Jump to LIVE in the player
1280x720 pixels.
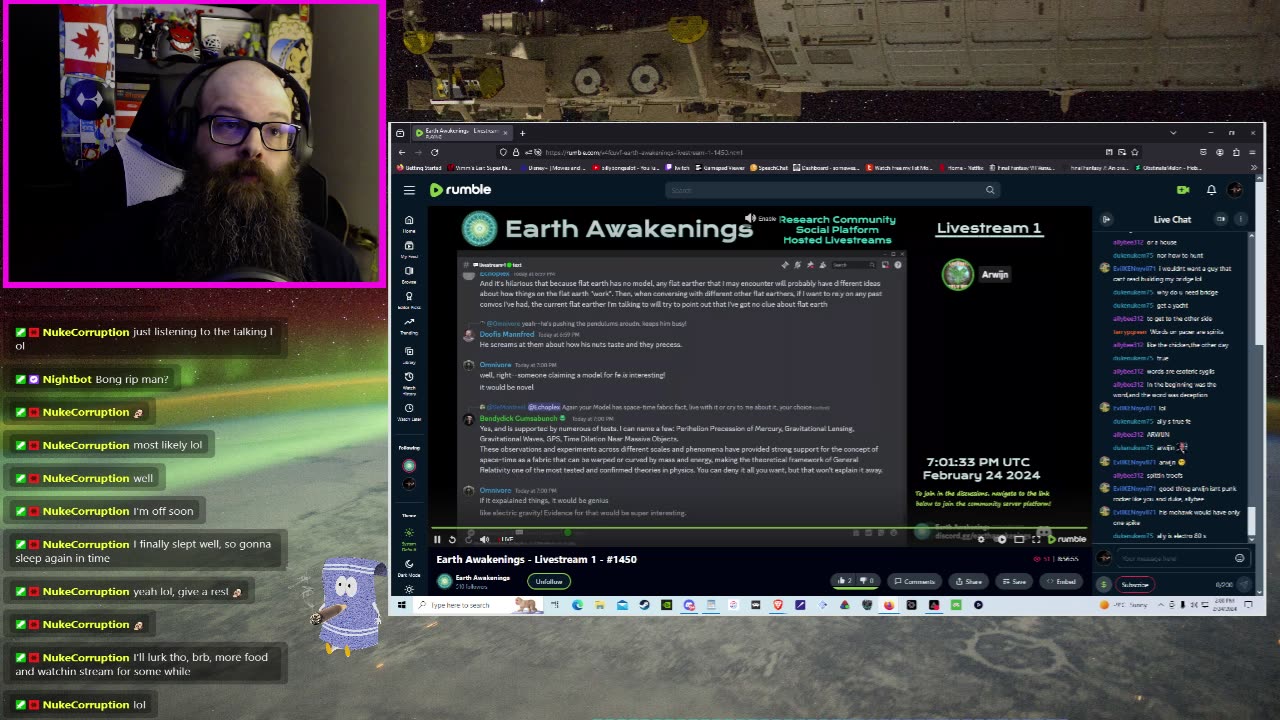coord(507,539)
